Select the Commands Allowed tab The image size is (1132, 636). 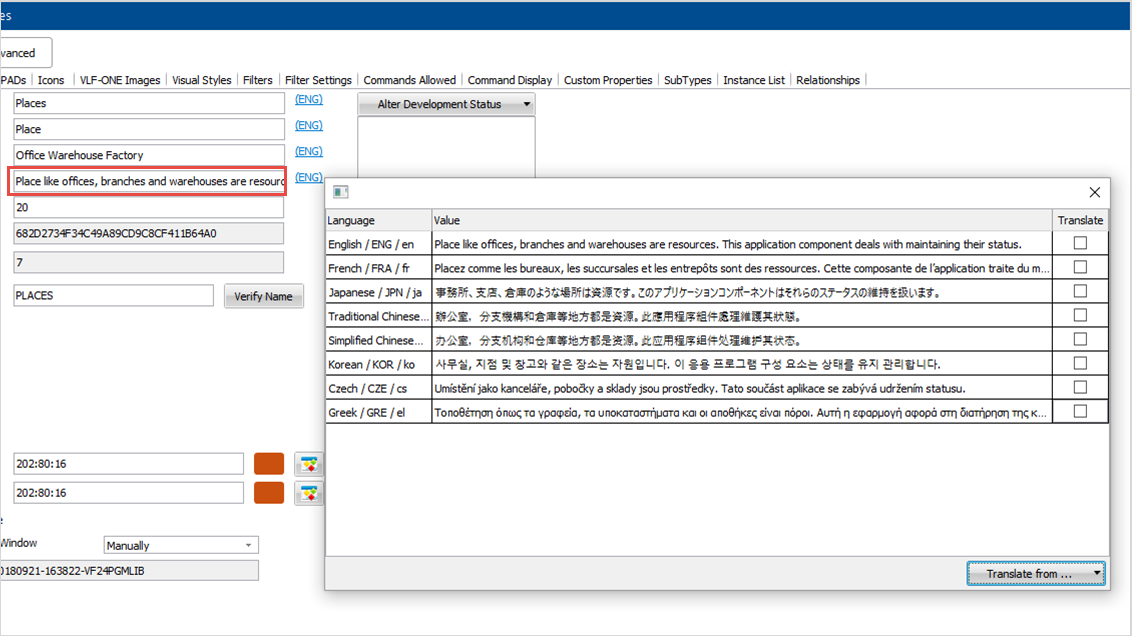409,80
